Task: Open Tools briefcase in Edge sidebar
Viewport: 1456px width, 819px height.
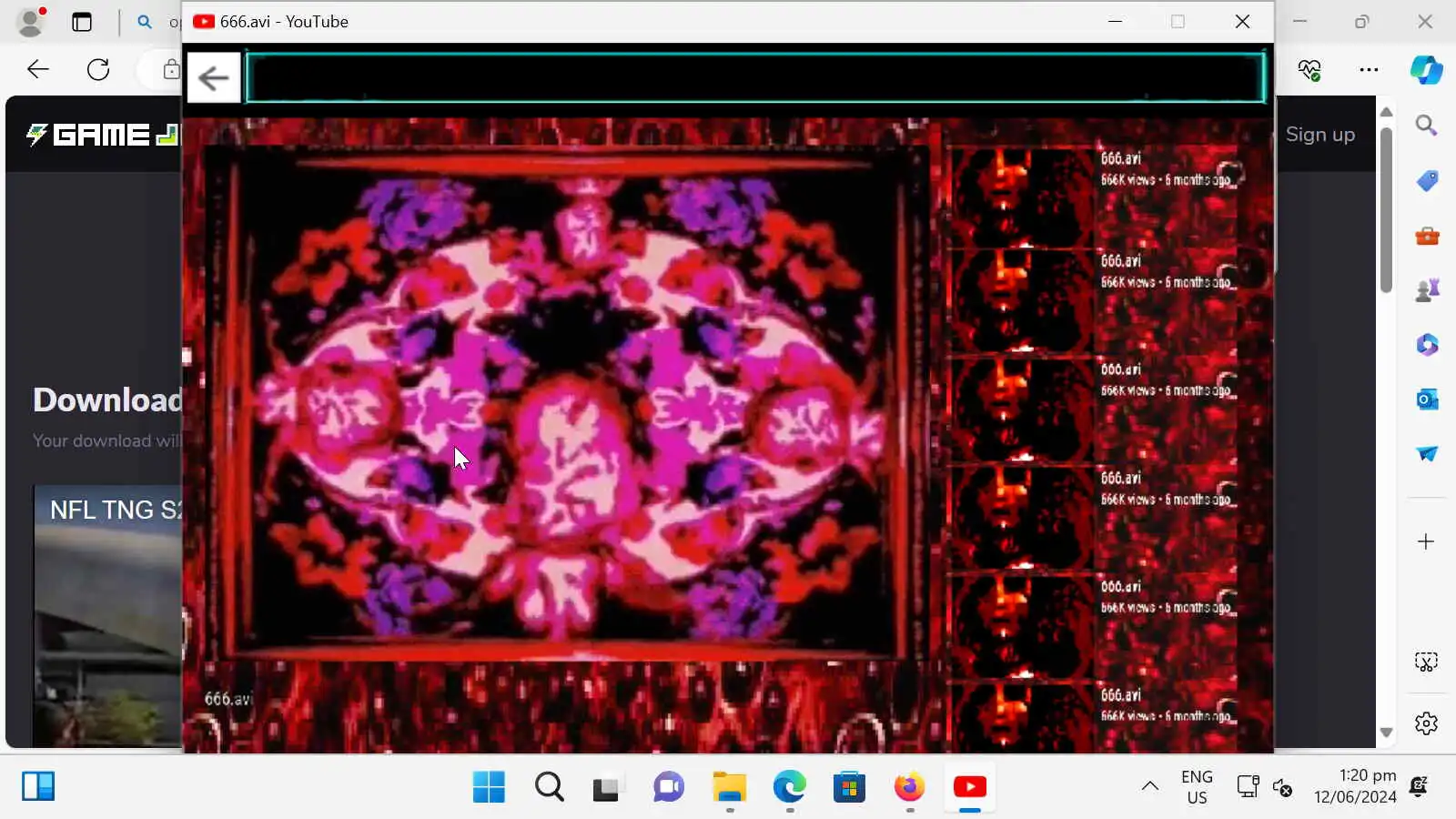Action: (1426, 237)
